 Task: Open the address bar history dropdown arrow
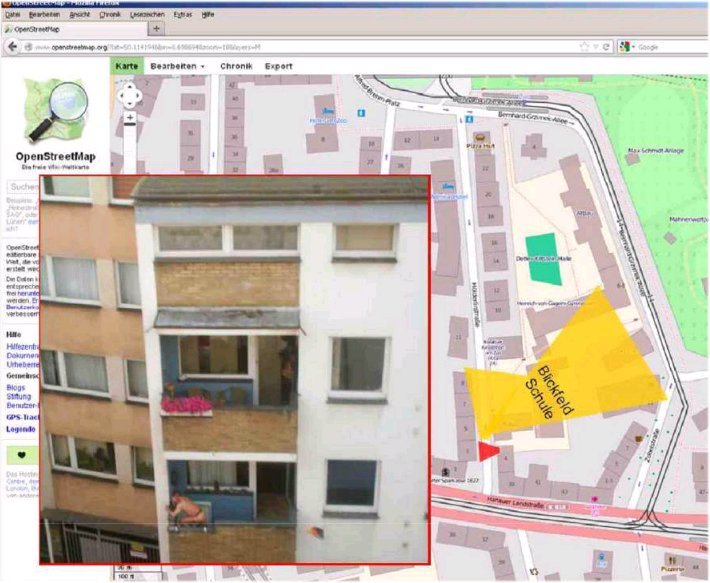point(595,47)
